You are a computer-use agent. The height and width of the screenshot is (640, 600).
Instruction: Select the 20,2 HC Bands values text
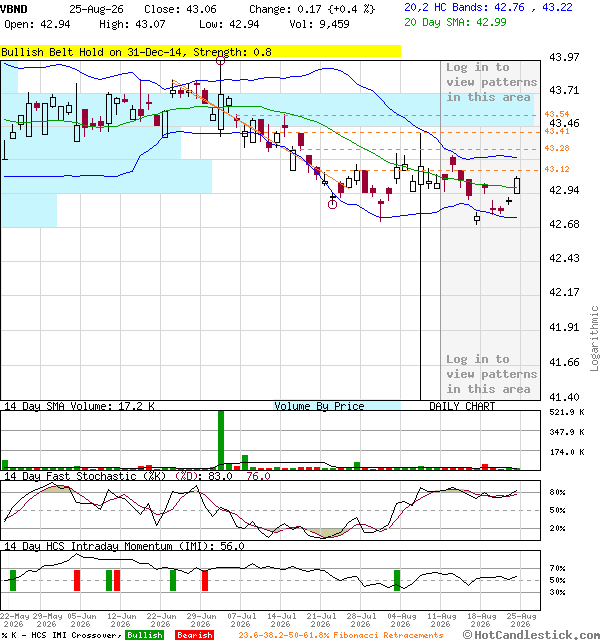tap(488, 7)
